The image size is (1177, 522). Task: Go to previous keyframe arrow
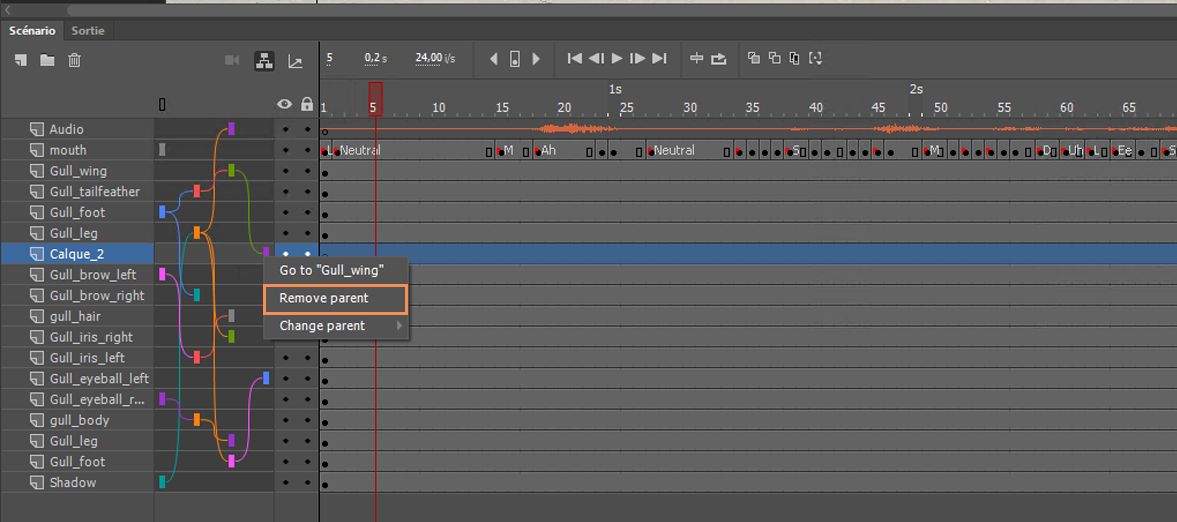[x=493, y=59]
